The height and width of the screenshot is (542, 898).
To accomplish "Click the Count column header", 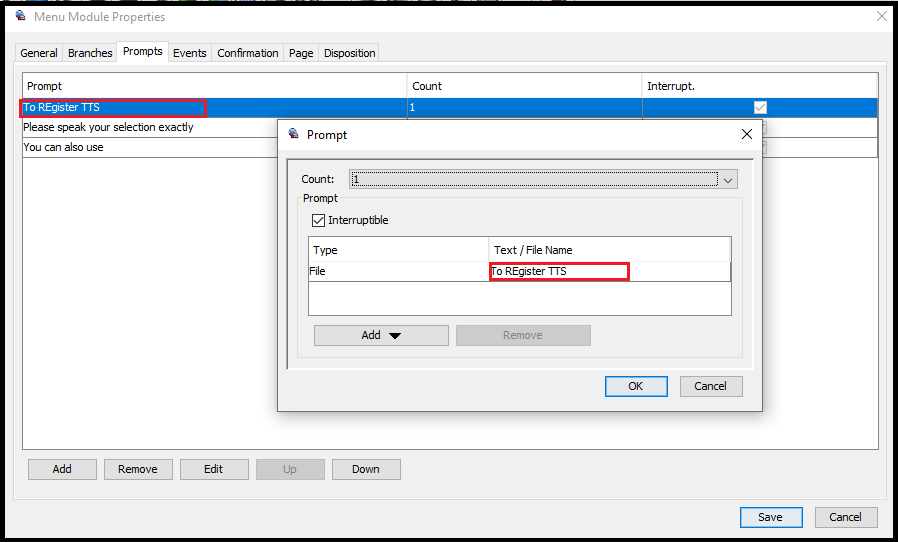I will 525,86.
